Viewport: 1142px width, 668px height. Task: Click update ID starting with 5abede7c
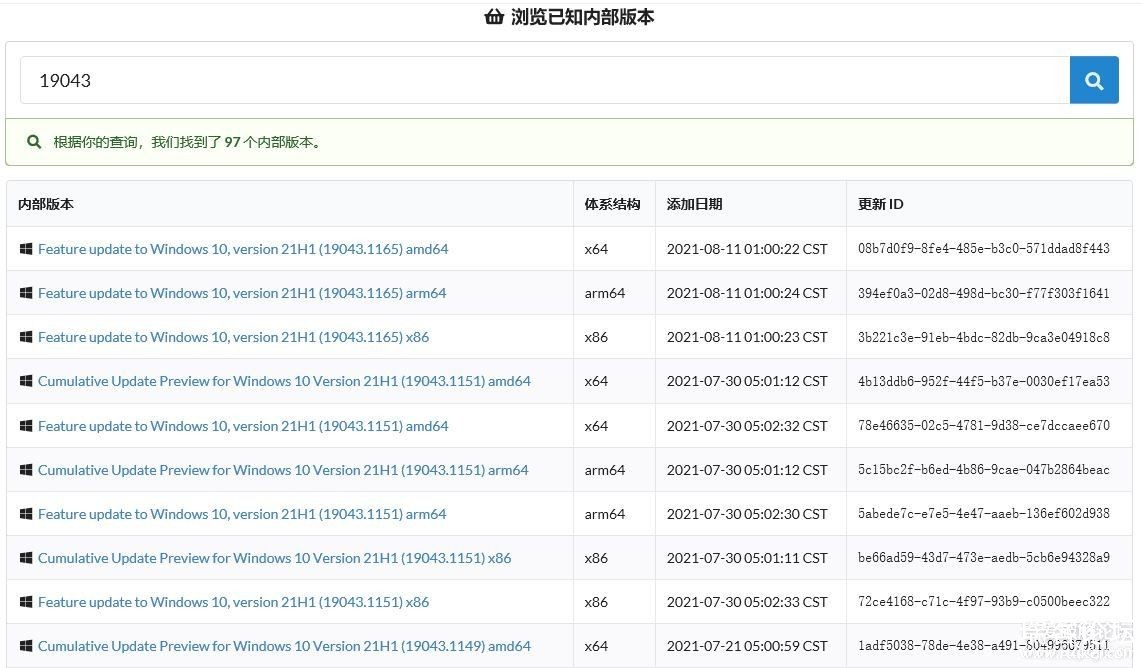click(x=984, y=514)
